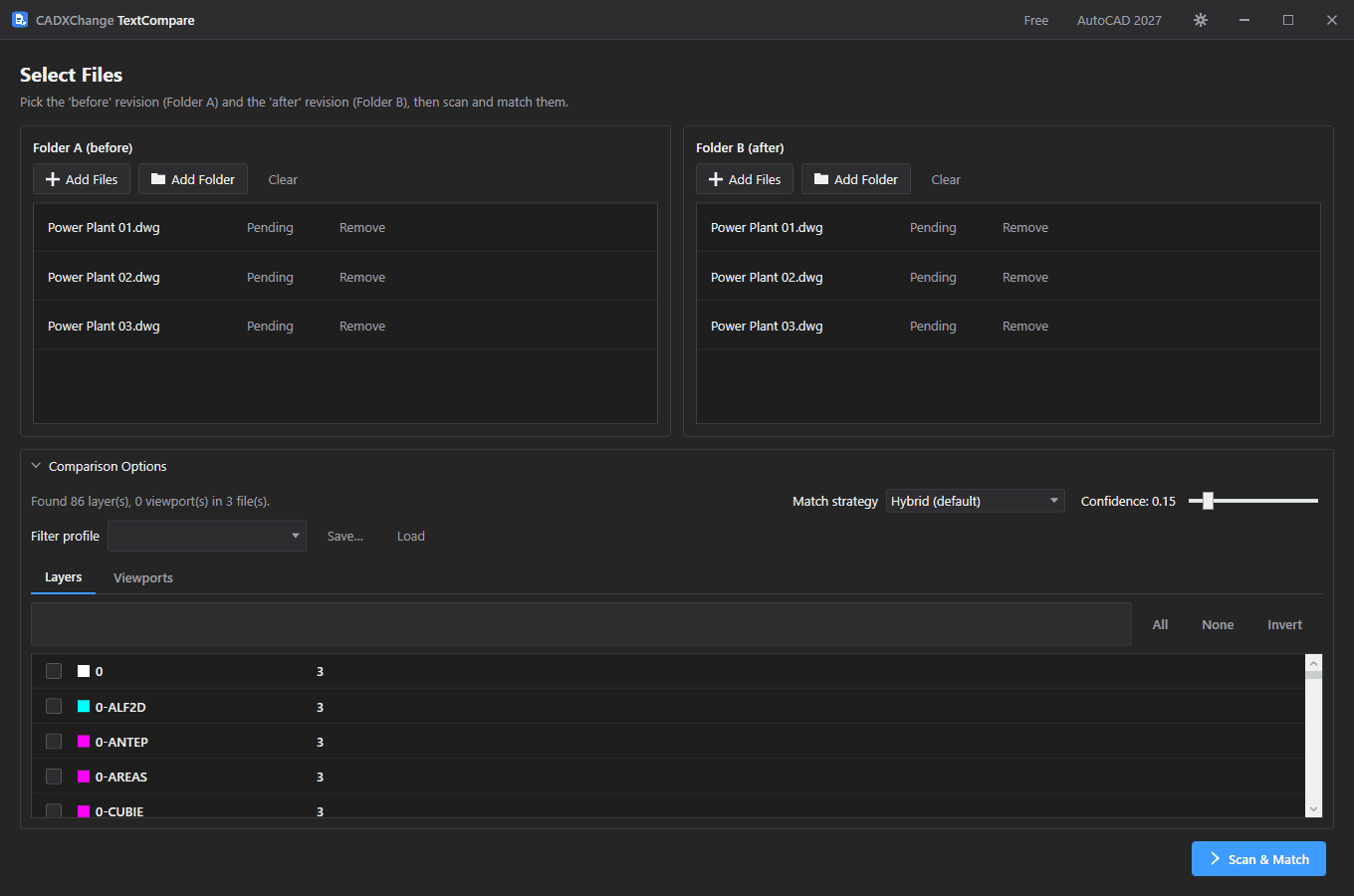This screenshot has height=896, width=1354.
Task: Clear the Folder A file list
Action: [283, 179]
